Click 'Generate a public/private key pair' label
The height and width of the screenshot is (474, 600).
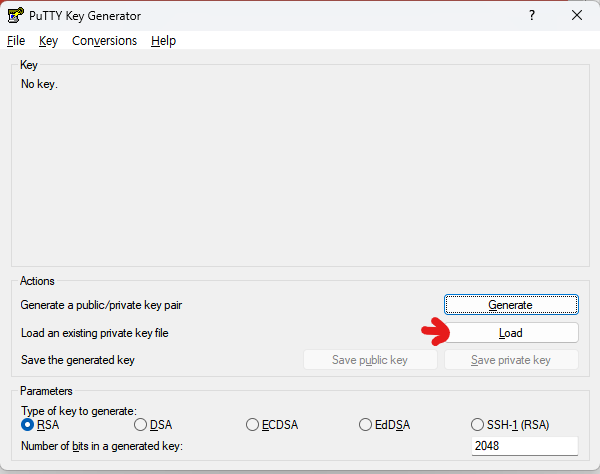coord(101,305)
